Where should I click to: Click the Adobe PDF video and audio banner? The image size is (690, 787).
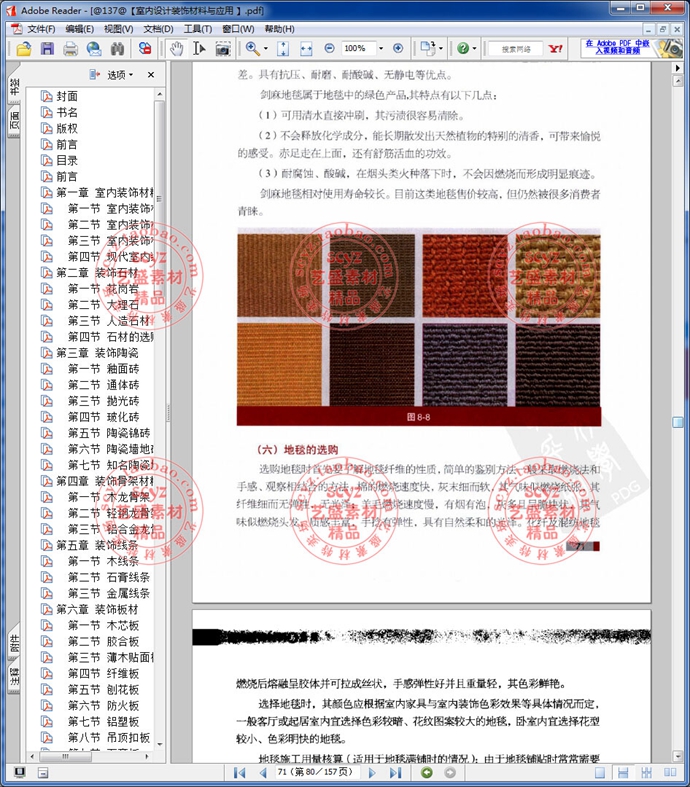[631, 48]
